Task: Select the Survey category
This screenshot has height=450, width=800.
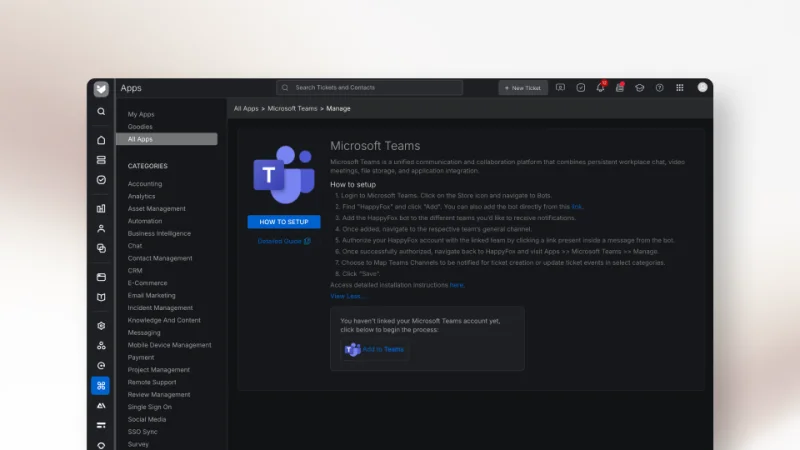Action: tap(138, 444)
